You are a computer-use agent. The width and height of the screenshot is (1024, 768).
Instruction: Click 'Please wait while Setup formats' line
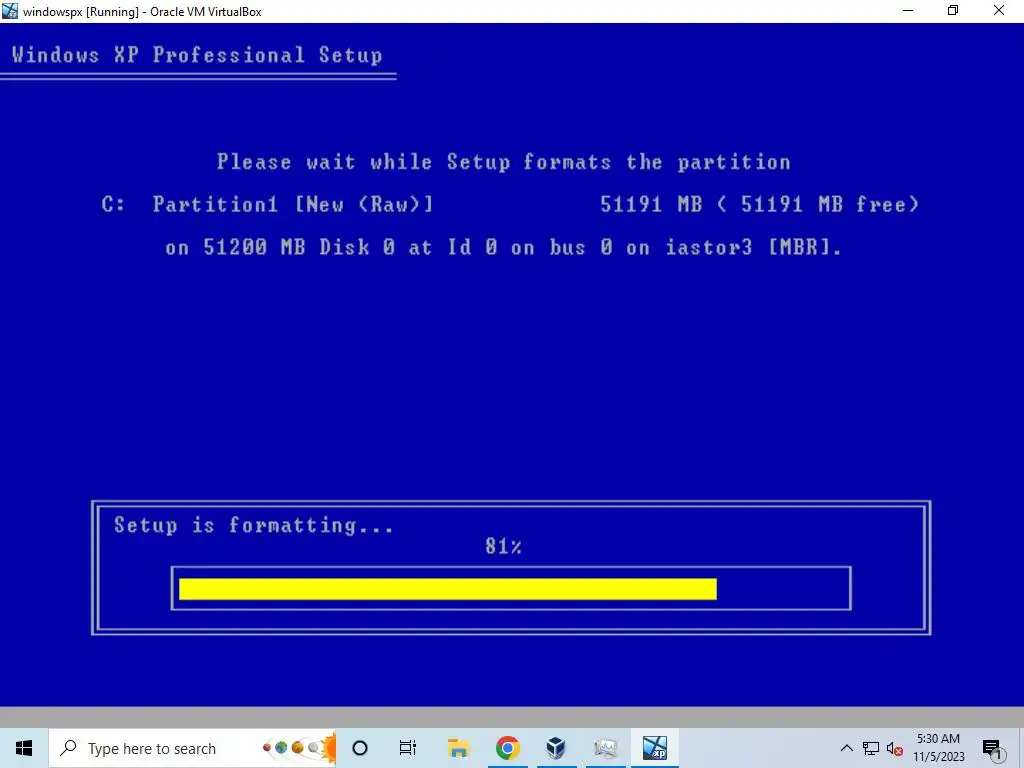point(504,162)
